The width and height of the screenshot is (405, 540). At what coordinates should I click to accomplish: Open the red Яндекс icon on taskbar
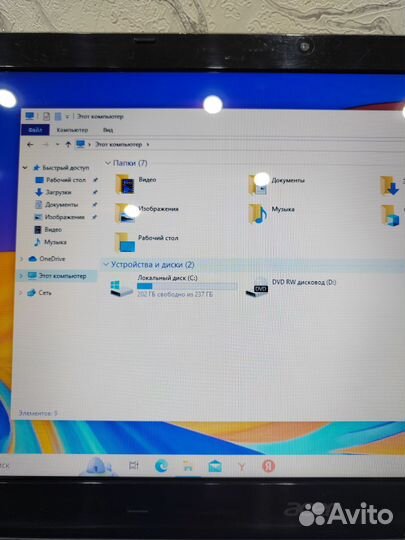point(269,466)
